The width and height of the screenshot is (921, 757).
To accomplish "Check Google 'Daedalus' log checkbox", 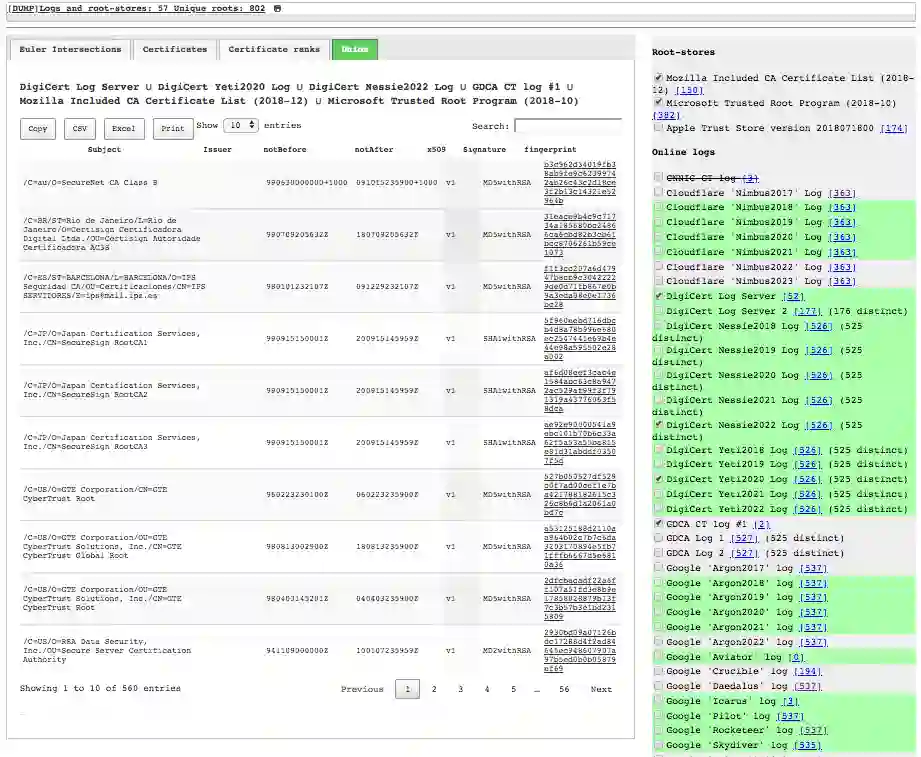I will (658, 685).
